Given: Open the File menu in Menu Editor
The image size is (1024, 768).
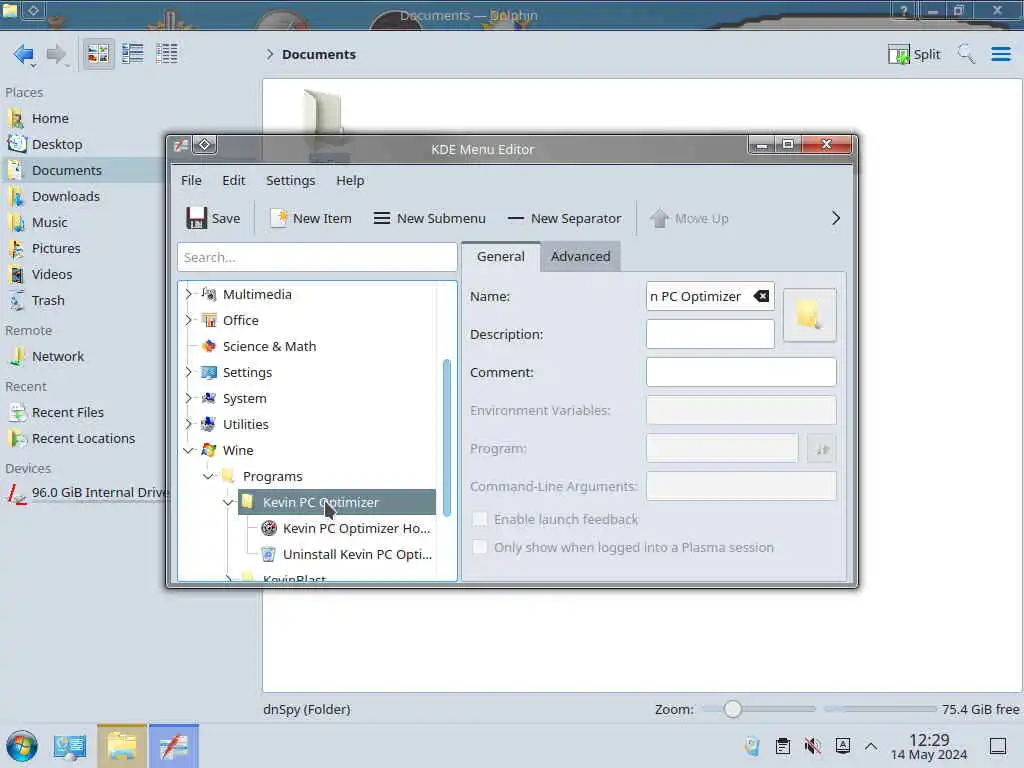Looking at the screenshot, I should tap(191, 180).
